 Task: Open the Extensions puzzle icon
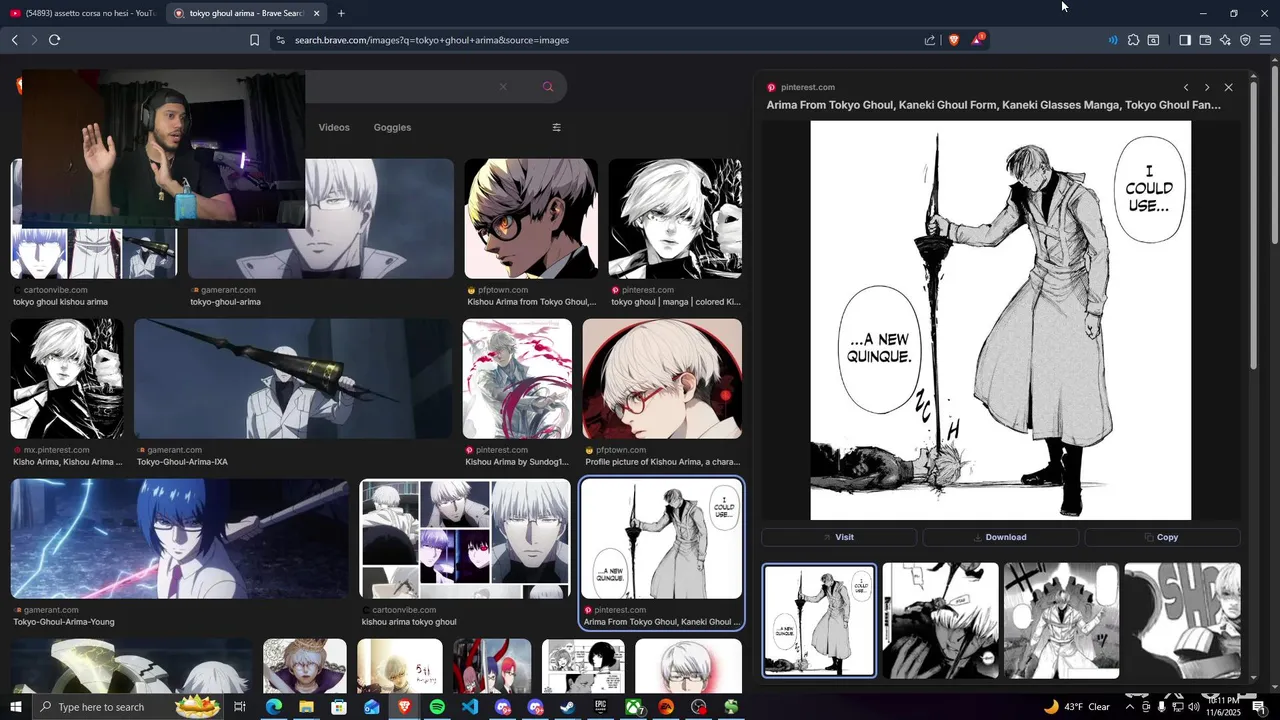click(1133, 40)
